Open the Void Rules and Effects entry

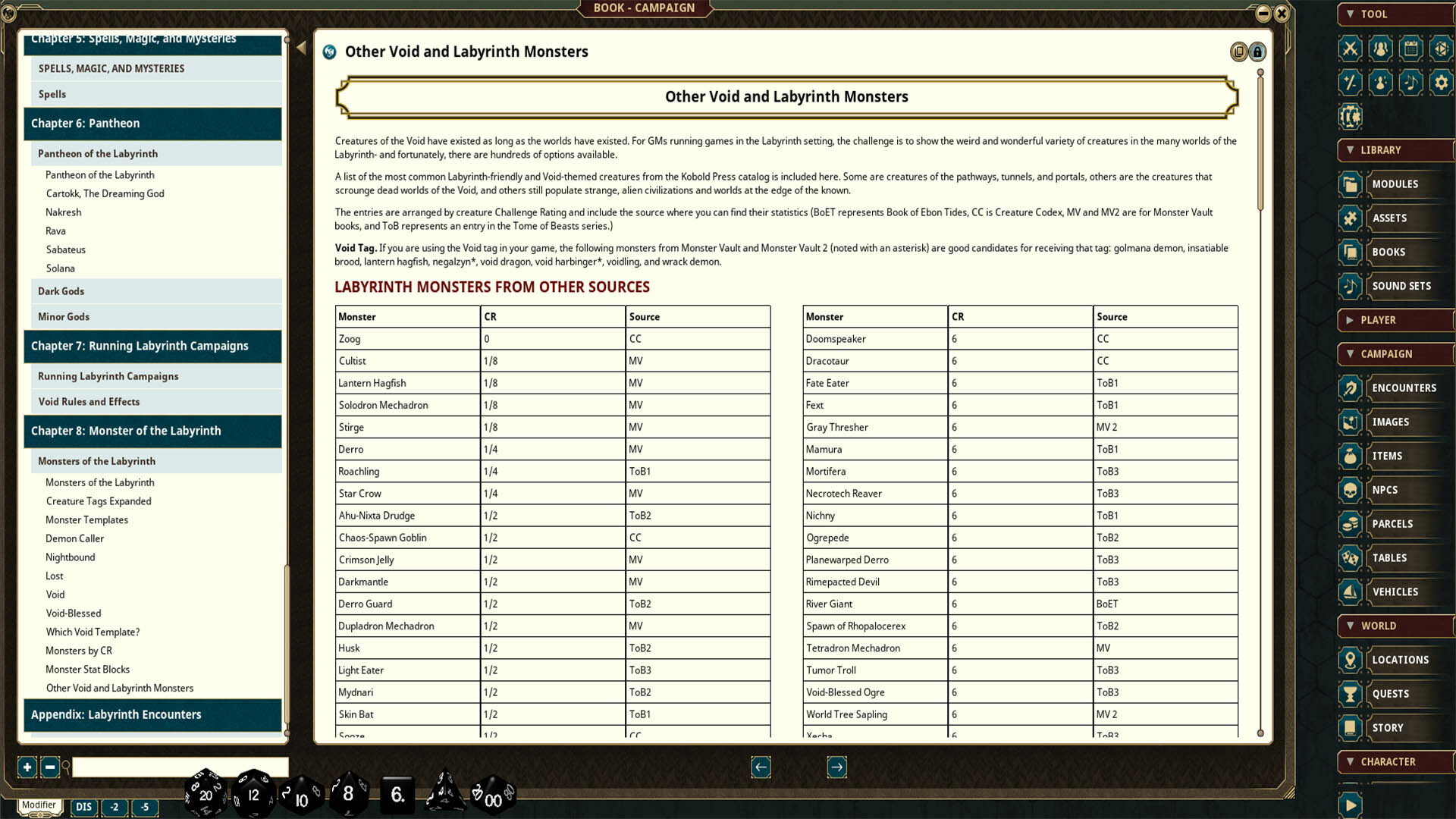coord(89,402)
